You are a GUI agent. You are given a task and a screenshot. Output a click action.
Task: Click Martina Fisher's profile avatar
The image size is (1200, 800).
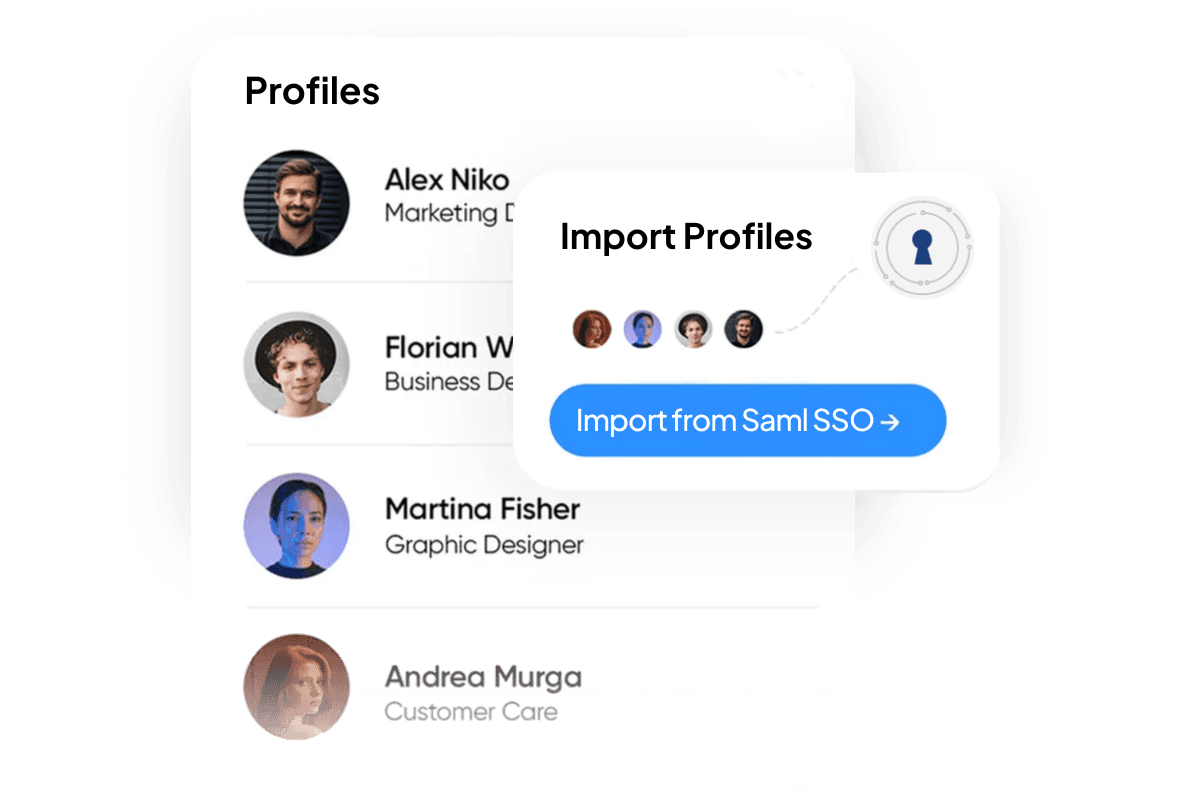point(296,527)
